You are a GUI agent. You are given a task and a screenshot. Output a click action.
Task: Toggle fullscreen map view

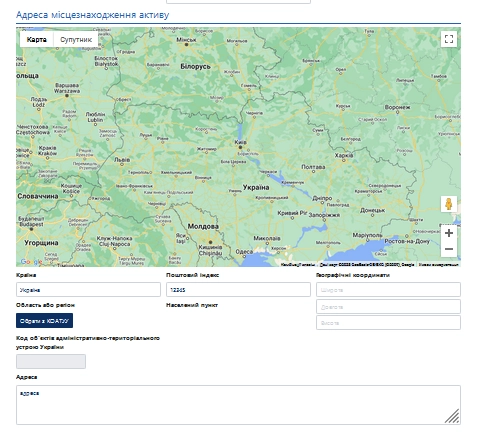449,39
